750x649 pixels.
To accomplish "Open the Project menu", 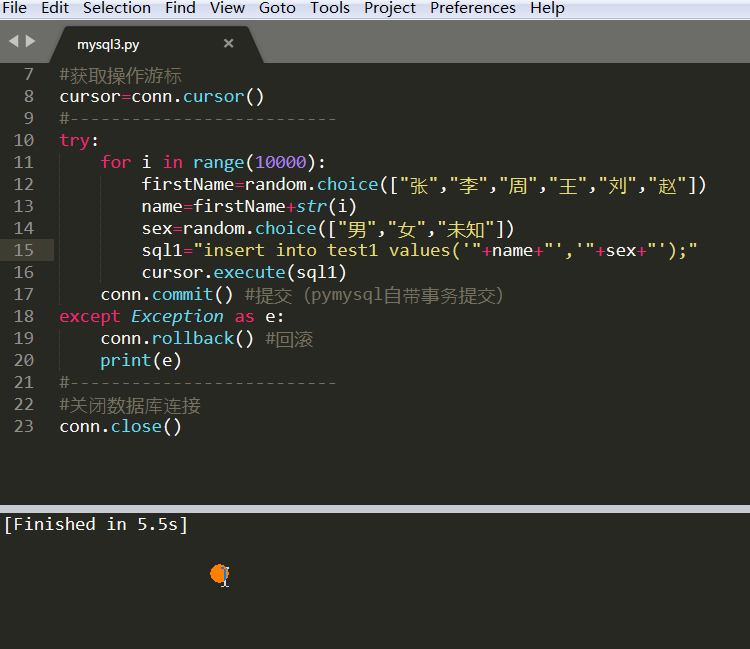I will click(x=390, y=8).
